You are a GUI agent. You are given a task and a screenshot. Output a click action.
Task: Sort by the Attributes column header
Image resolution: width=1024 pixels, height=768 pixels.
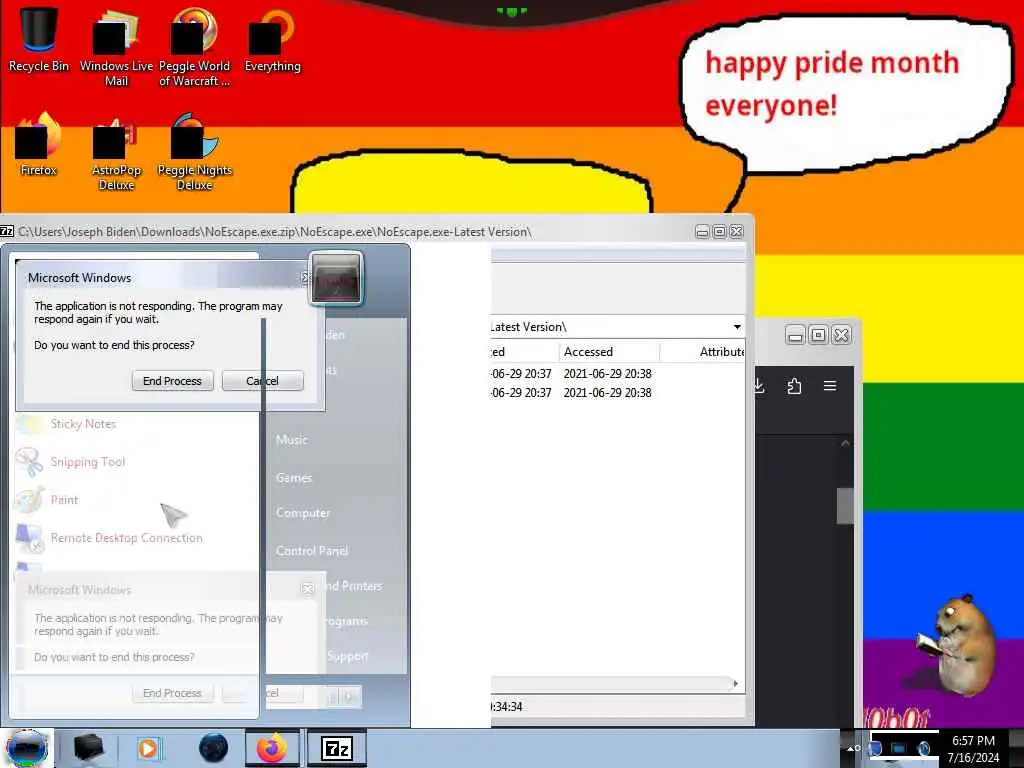pos(703,352)
